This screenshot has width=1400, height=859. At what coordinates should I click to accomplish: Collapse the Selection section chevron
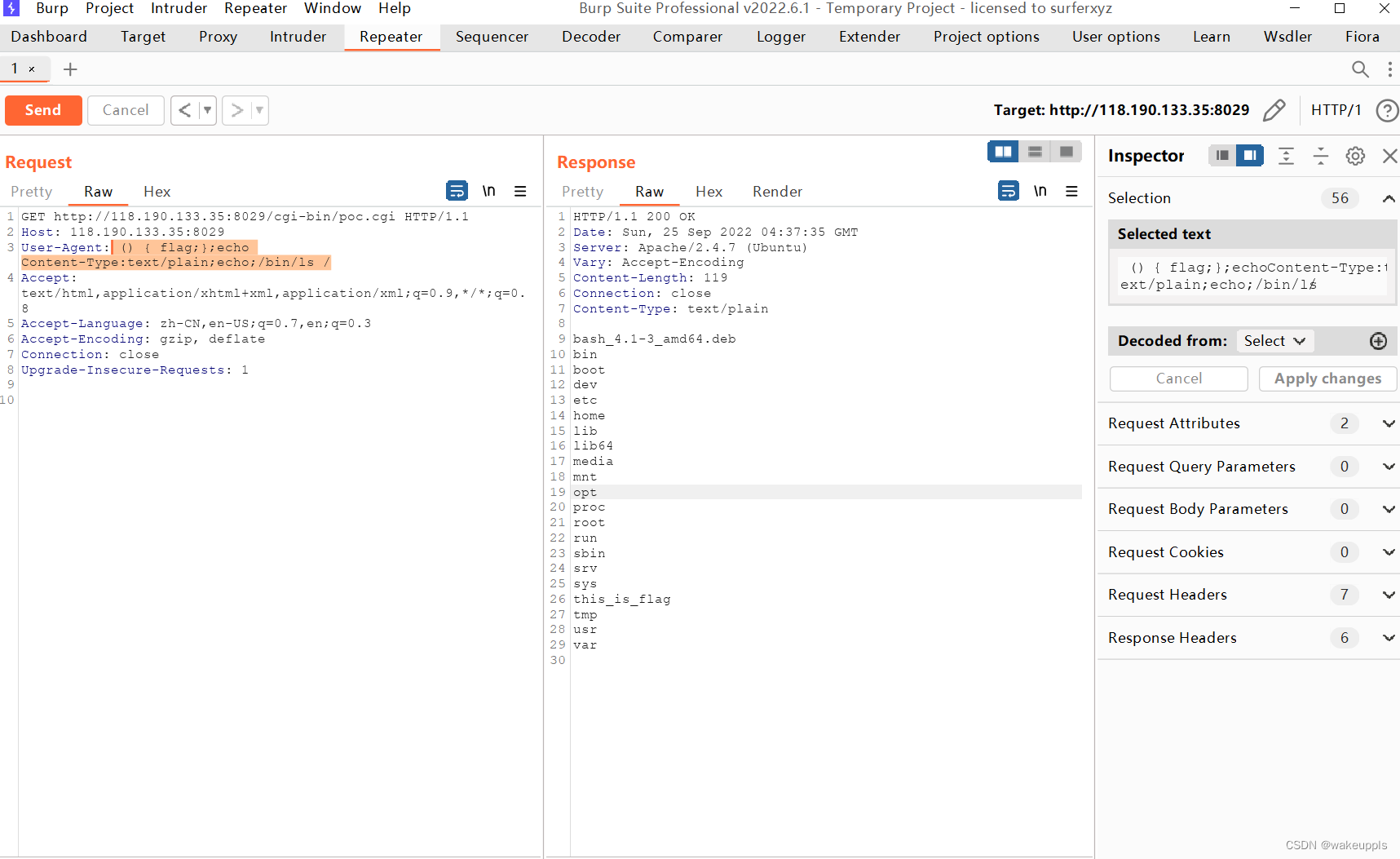(x=1389, y=198)
